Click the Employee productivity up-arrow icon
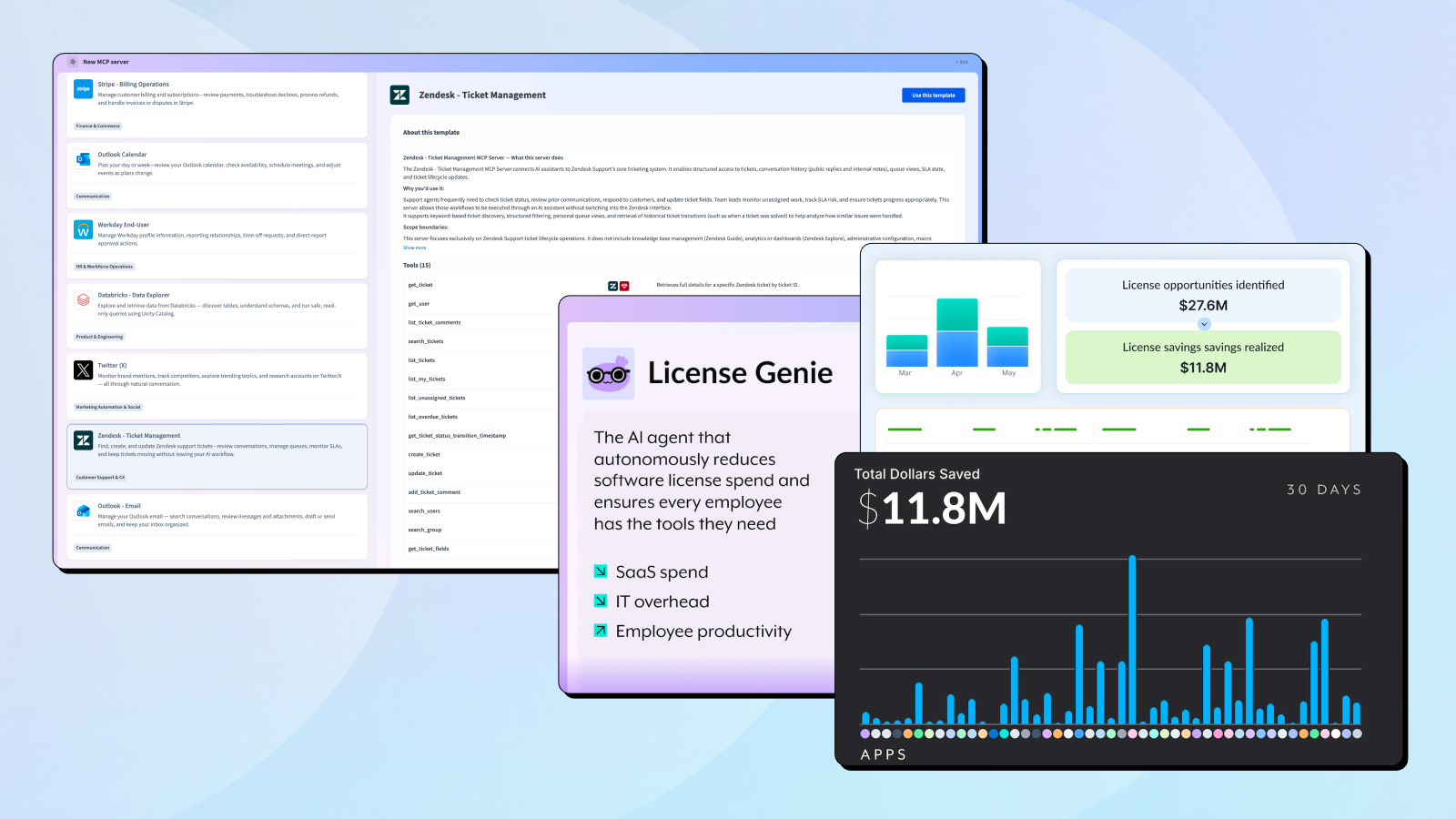 pyautogui.click(x=601, y=631)
